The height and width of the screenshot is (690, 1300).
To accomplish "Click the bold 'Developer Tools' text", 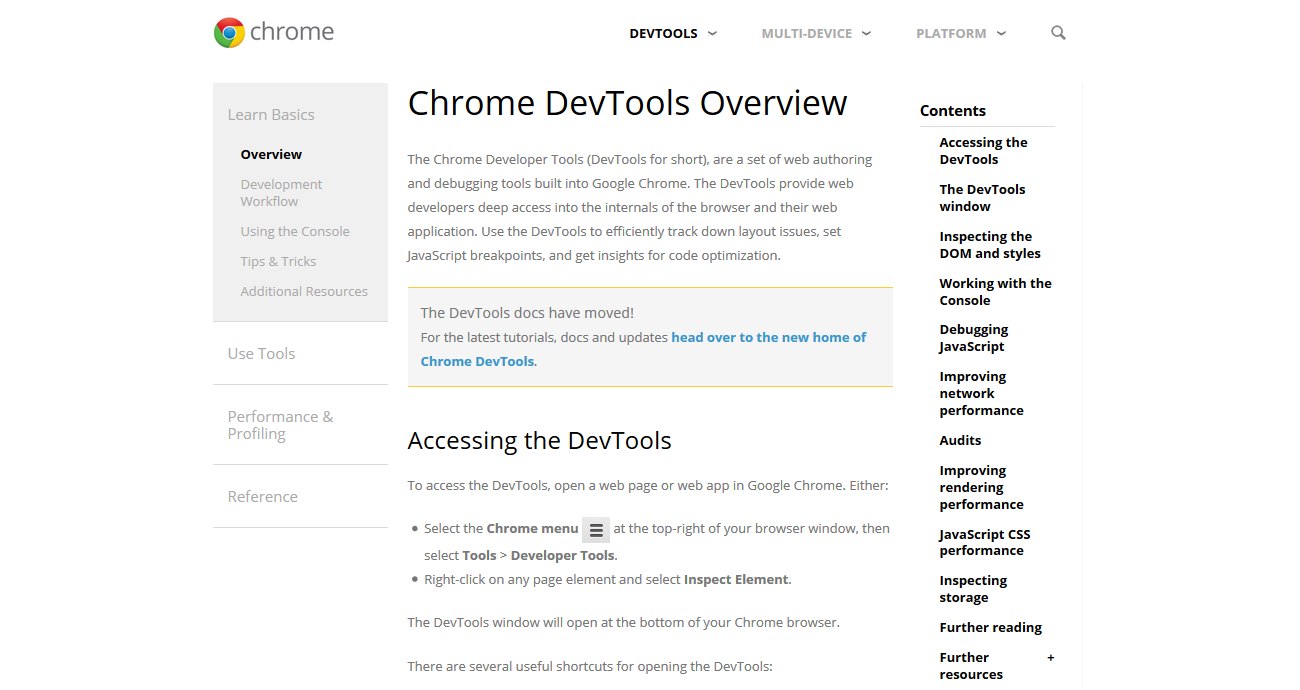I will pyautogui.click(x=563, y=555).
